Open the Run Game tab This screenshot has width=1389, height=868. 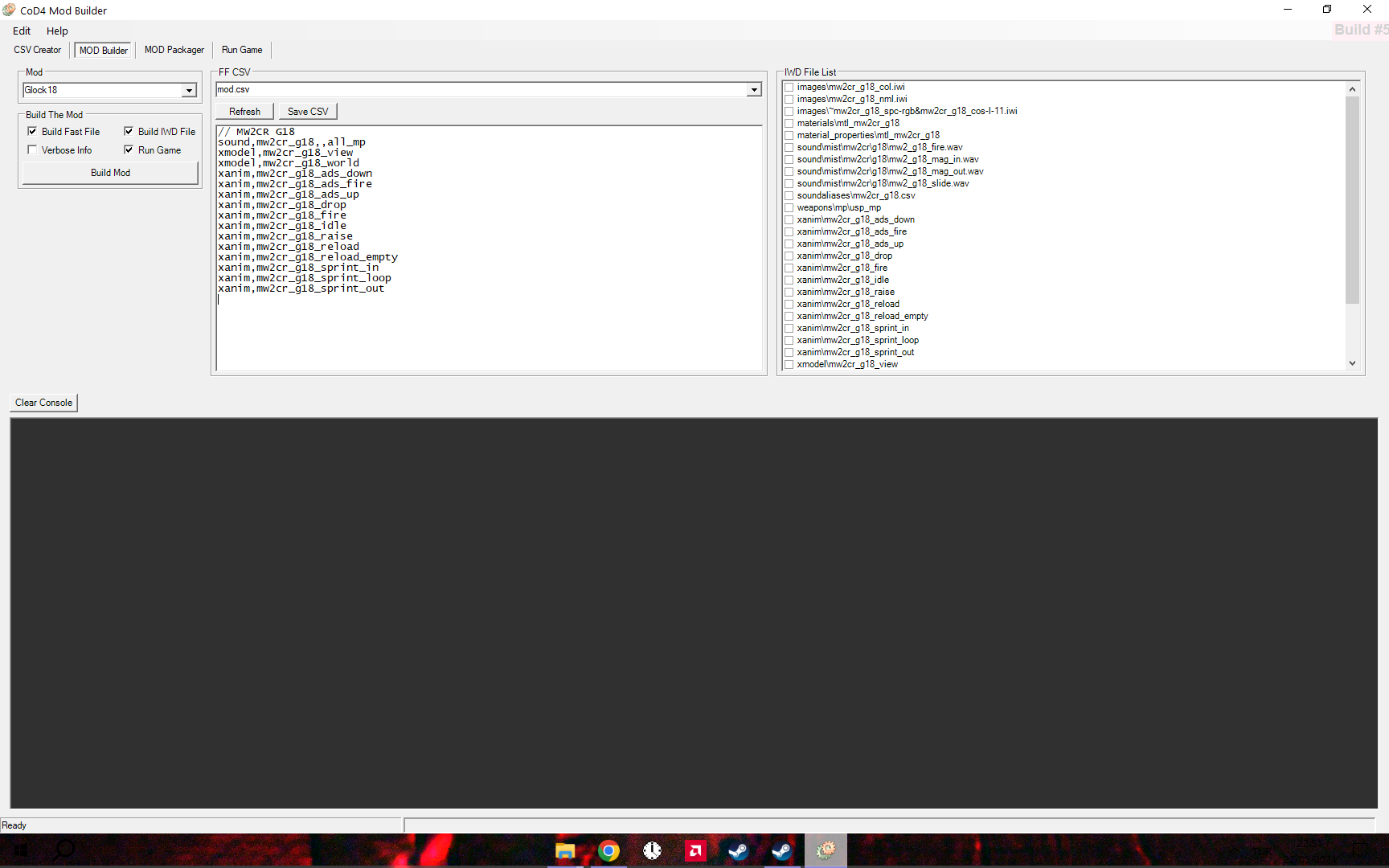pyautogui.click(x=242, y=50)
